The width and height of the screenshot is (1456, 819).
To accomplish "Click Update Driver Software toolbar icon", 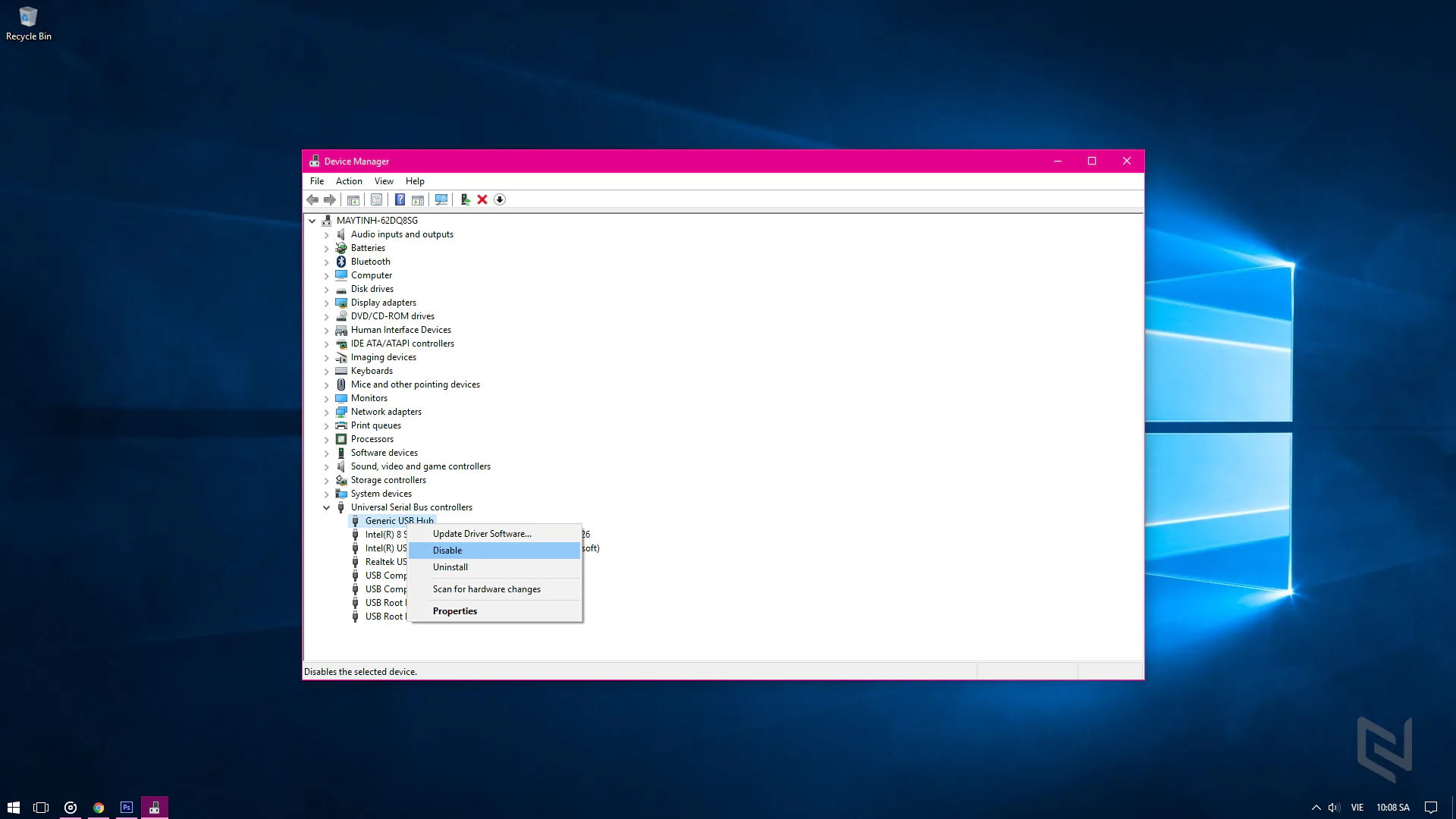I will click(465, 199).
